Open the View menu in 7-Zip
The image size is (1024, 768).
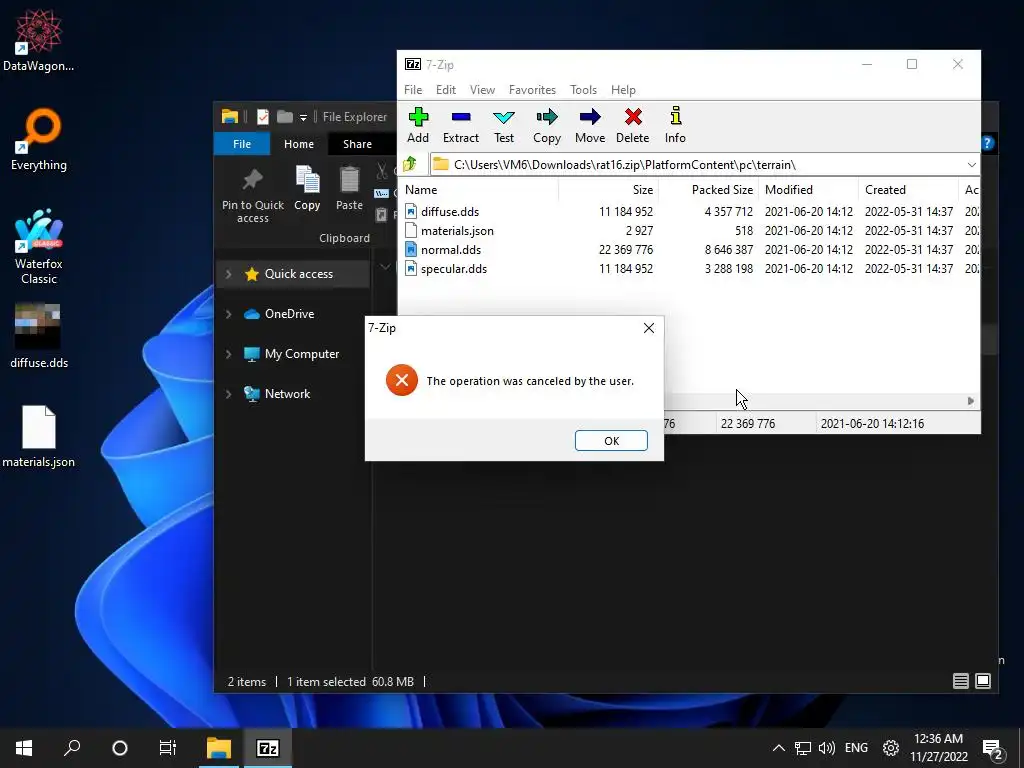(482, 89)
